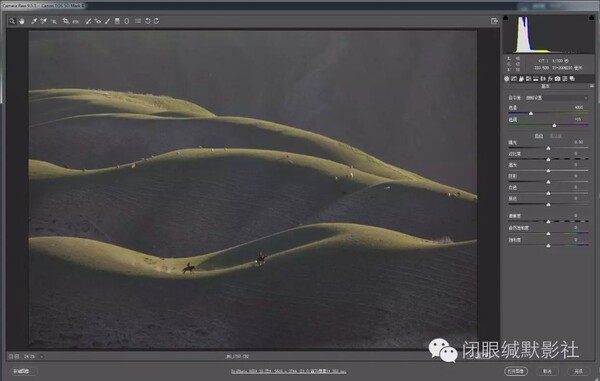Open the Basic panel options menu
This screenshot has height=381, width=600.
coord(592,86)
